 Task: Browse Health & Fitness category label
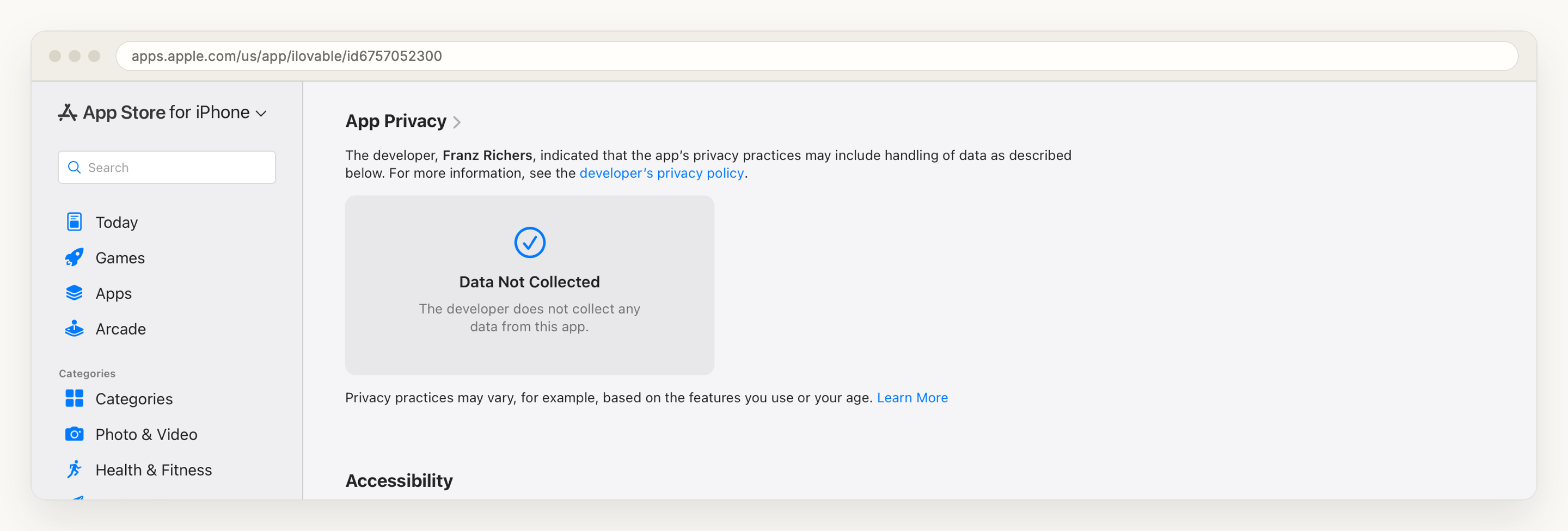pos(154,470)
